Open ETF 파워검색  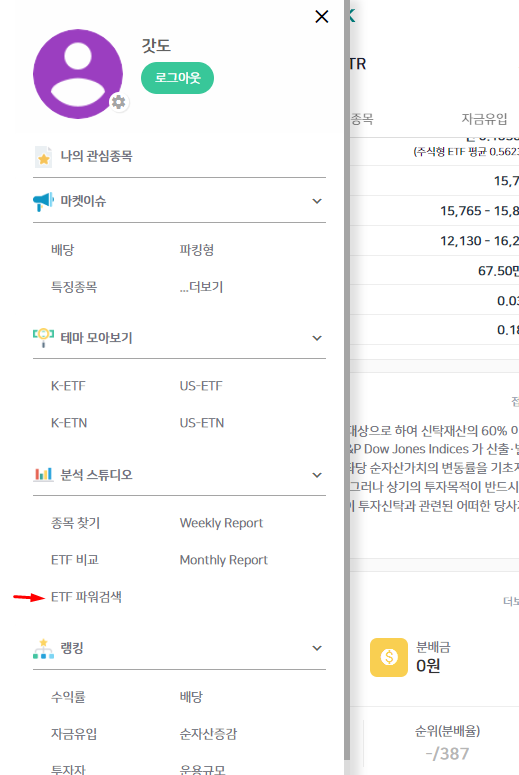[x=86, y=597]
